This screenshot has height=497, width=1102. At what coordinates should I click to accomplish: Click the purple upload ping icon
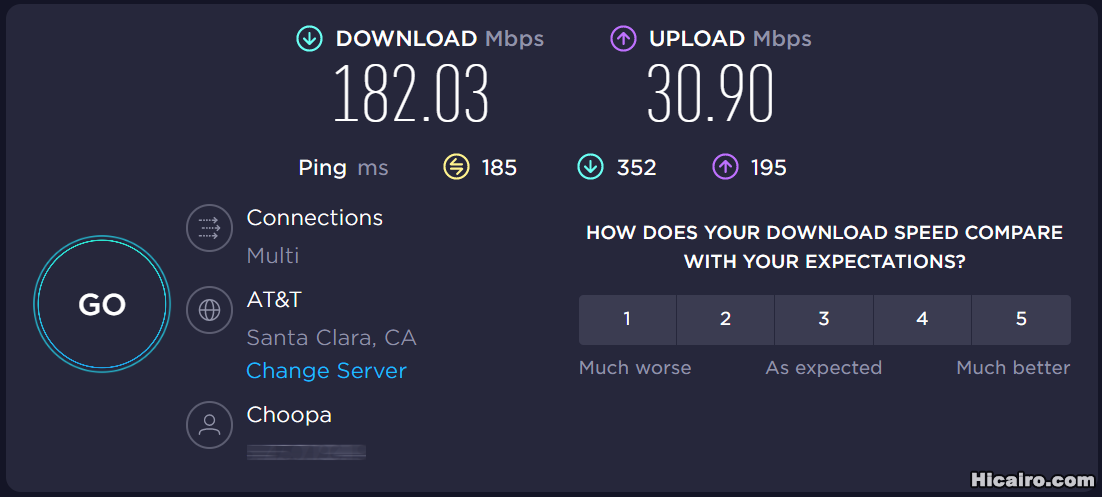(x=725, y=167)
